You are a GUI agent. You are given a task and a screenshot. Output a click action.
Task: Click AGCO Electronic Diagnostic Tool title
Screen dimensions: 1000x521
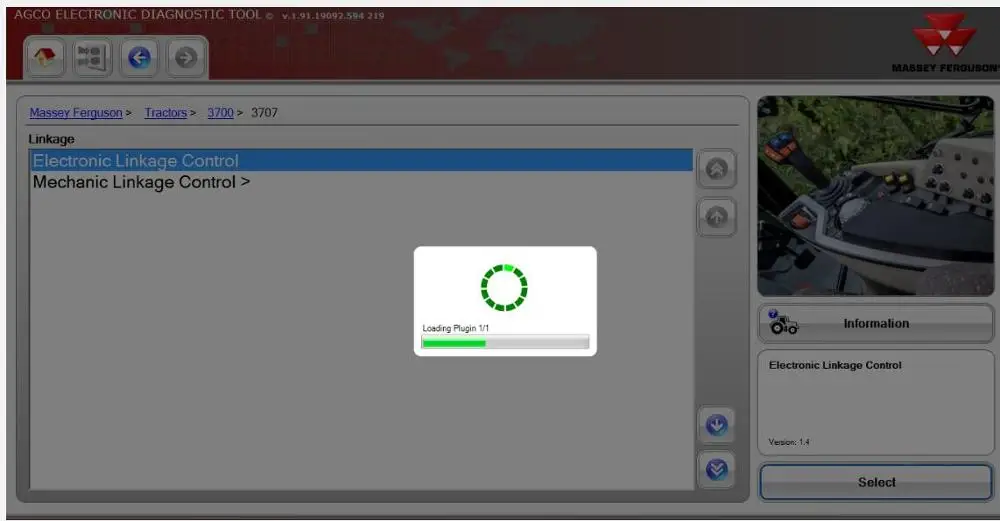(138, 14)
